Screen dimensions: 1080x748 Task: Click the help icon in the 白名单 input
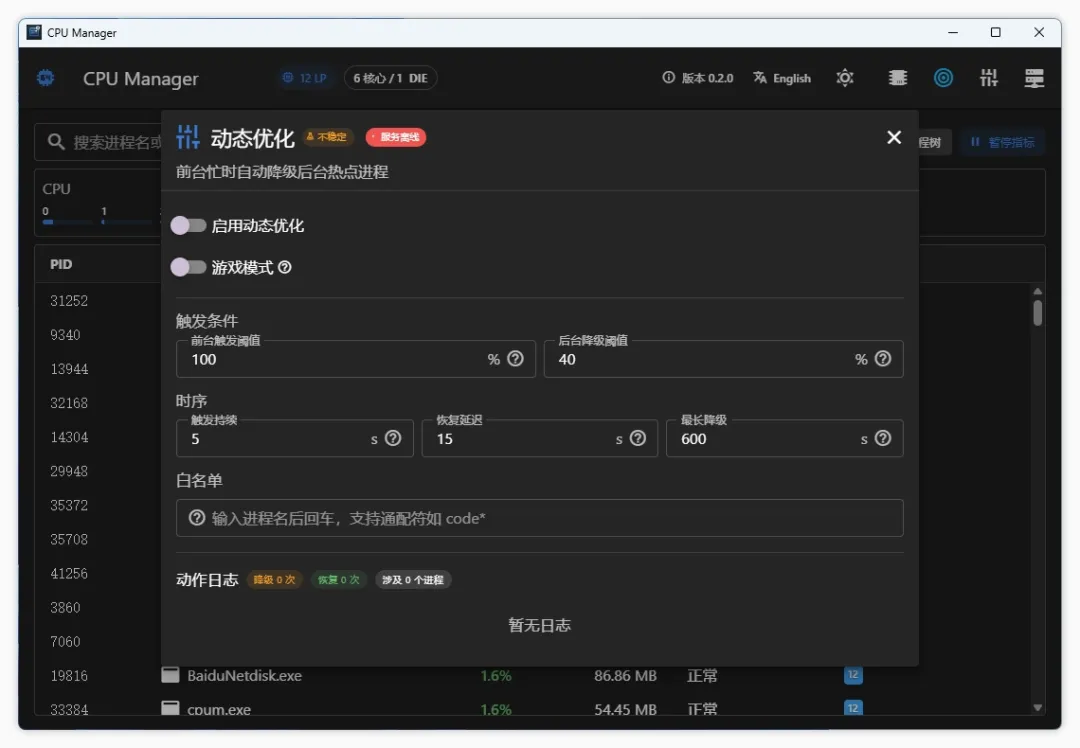[x=197, y=518]
